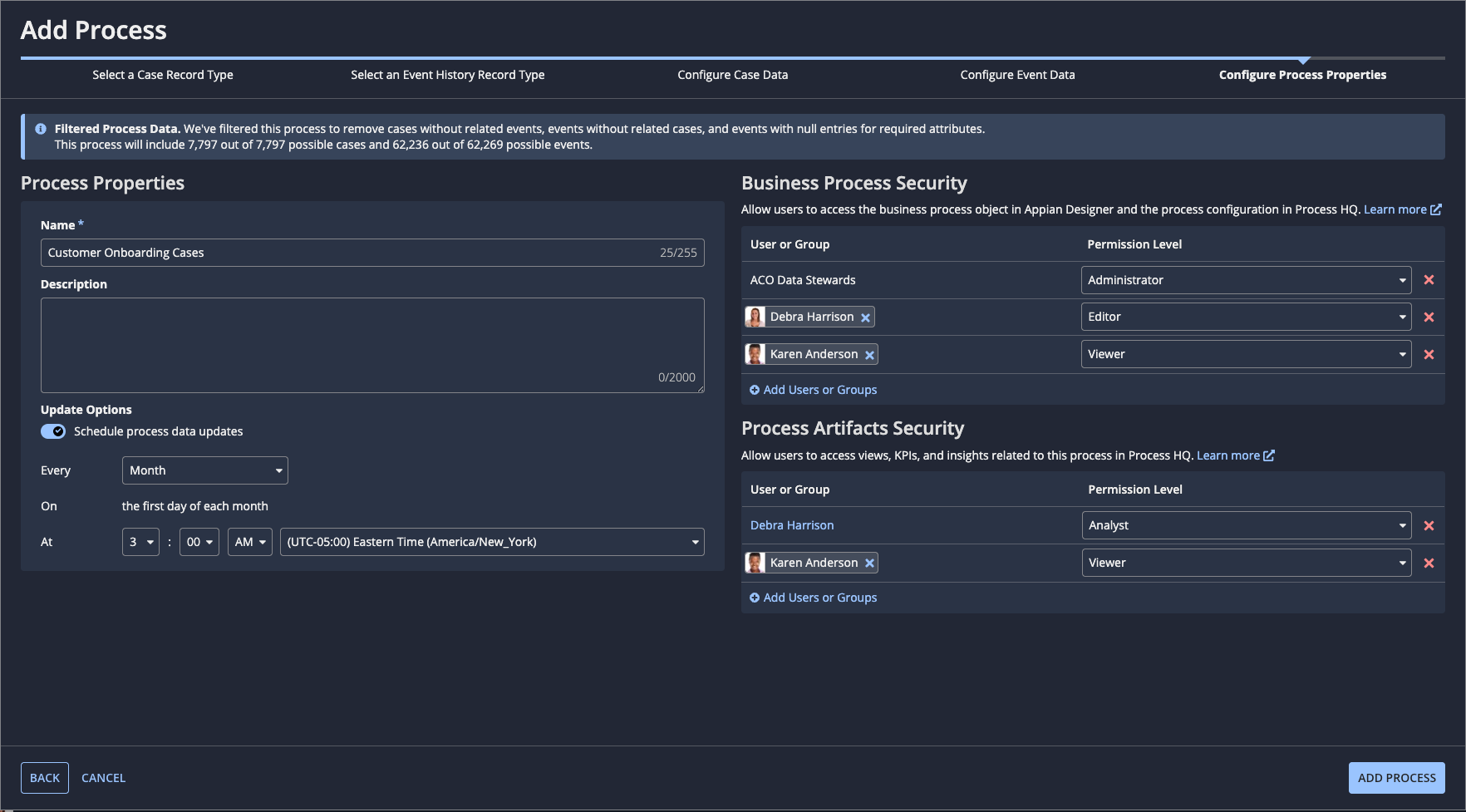Click the Name field with Customer Onboarding Cases
Image resolution: width=1466 pixels, height=812 pixels.
(372, 253)
